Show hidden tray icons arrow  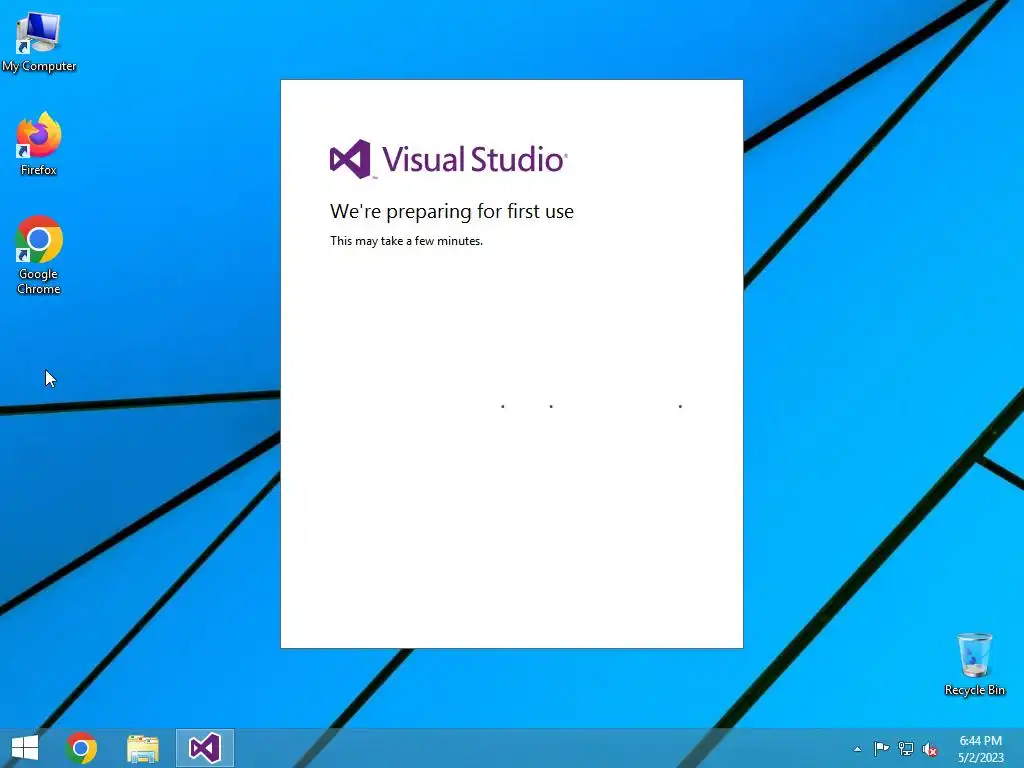coord(857,749)
